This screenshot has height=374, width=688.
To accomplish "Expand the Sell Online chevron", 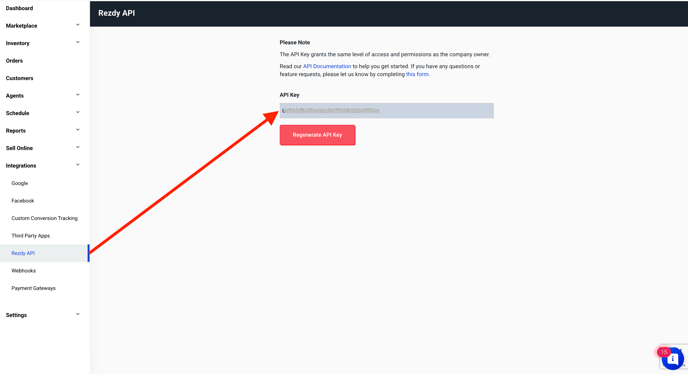I will pos(78,147).
